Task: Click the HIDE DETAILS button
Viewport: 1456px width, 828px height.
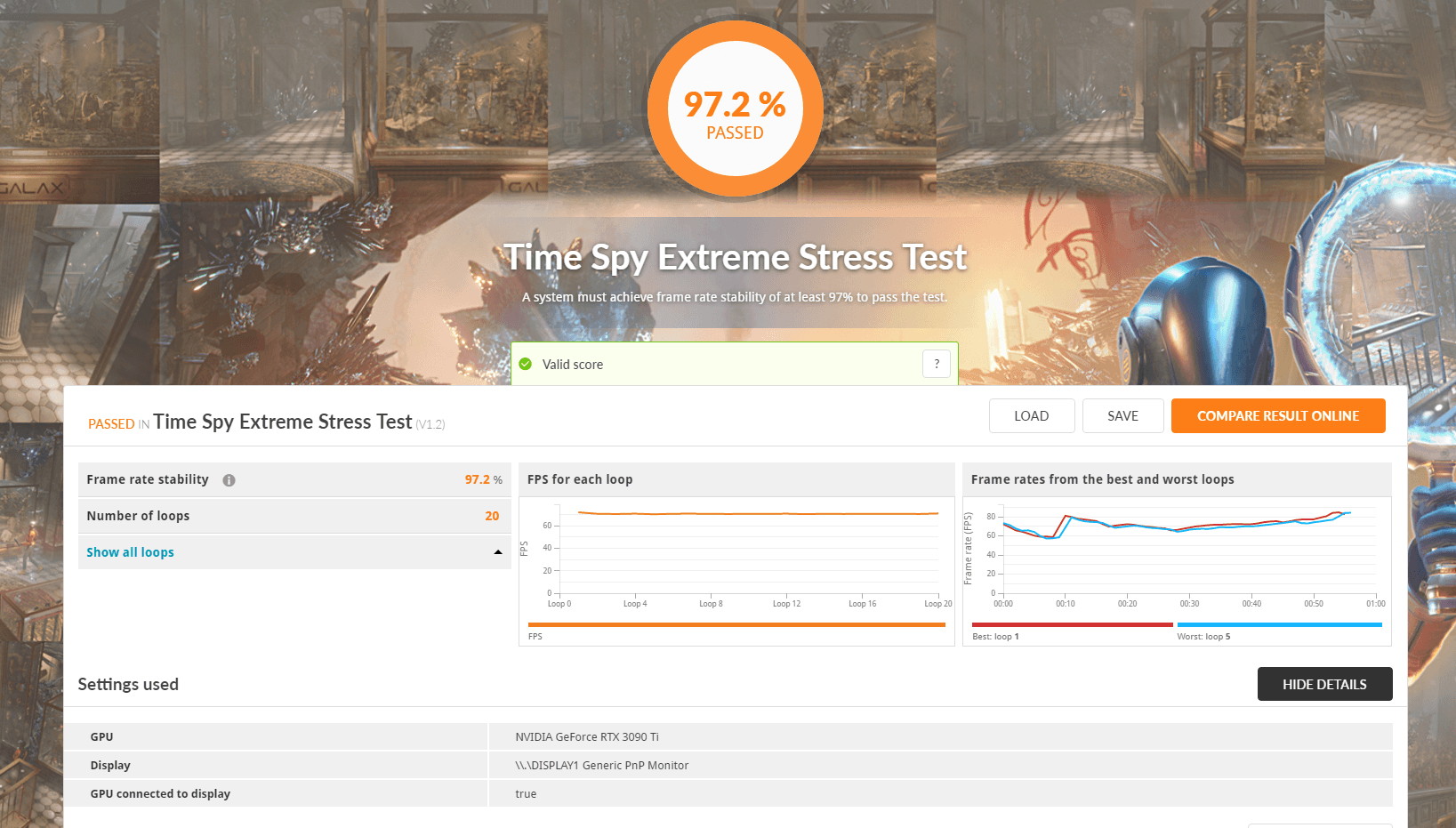Action: tap(1324, 684)
